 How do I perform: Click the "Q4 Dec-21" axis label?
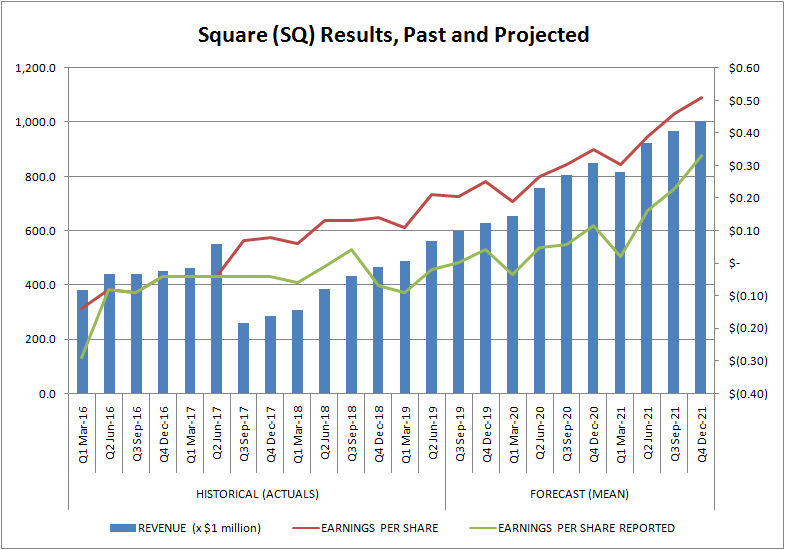tap(701, 434)
